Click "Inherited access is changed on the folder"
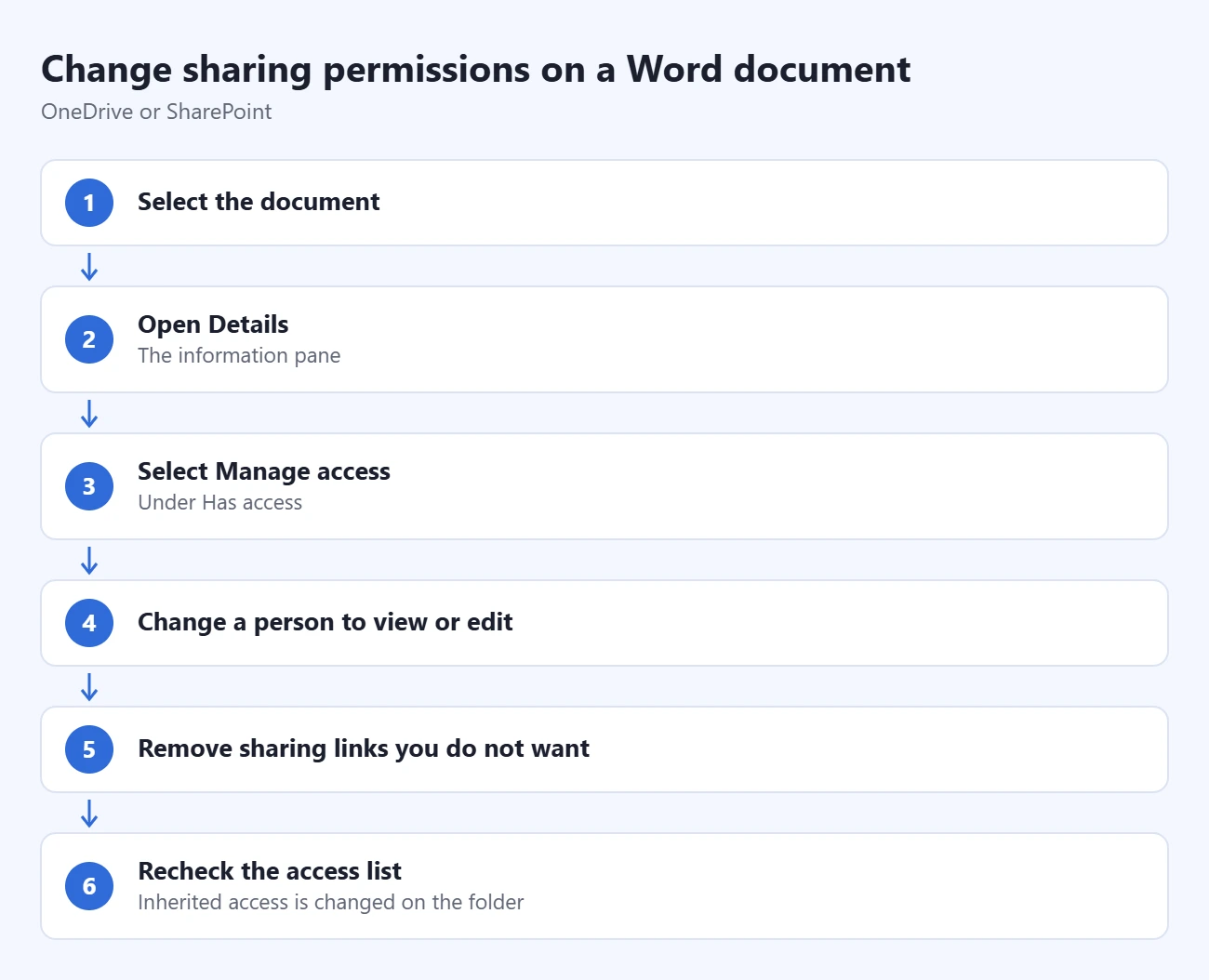The height and width of the screenshot is (980, 1209). pos(331,902)
